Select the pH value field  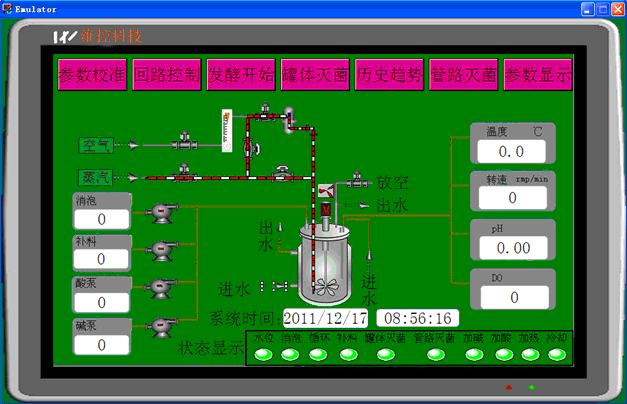point(514,248)
